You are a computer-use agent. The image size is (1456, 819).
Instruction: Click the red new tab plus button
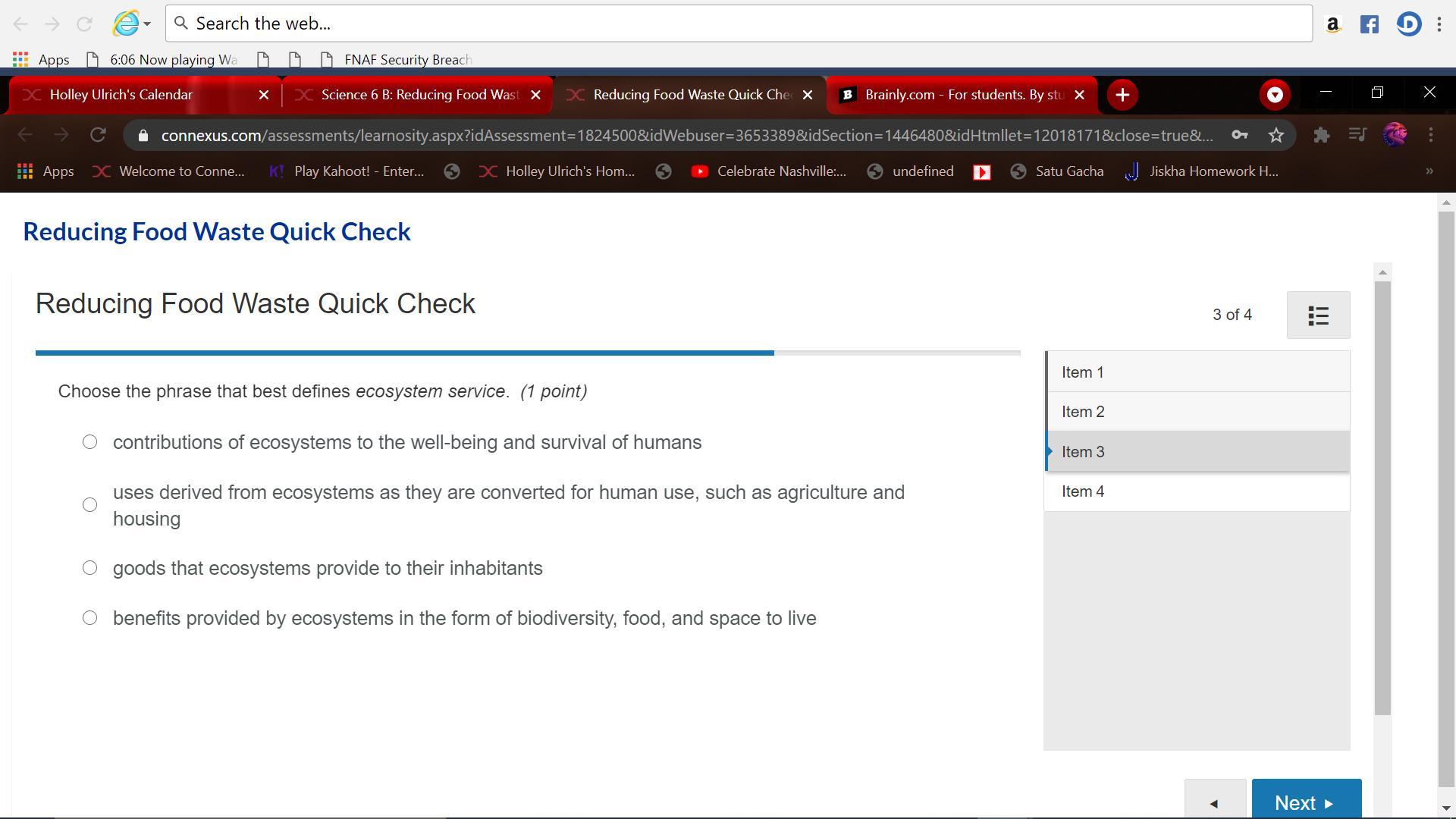point(1122,95)
